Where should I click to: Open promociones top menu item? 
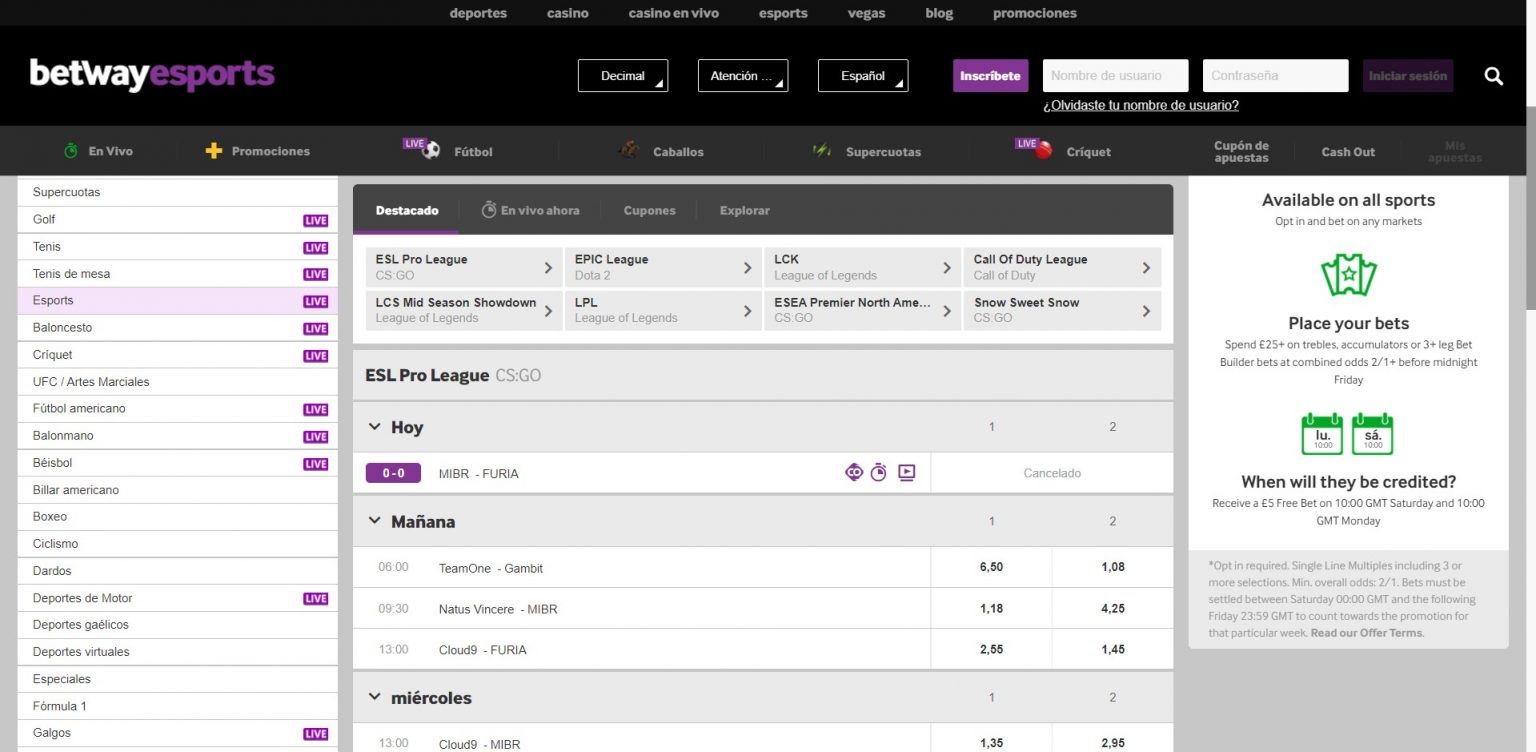[1035, 13]
